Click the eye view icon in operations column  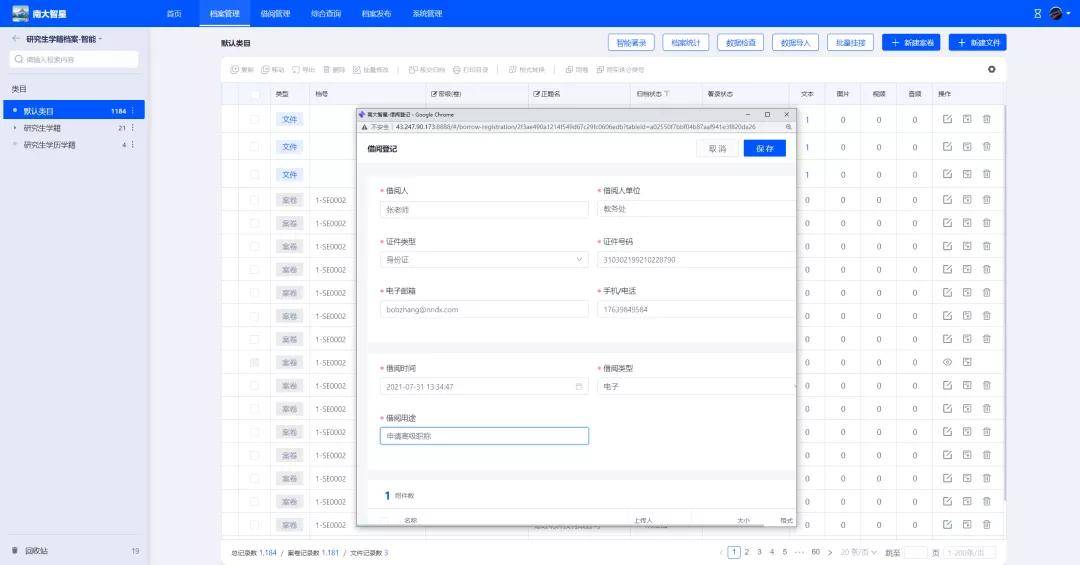tap(947, 362)
